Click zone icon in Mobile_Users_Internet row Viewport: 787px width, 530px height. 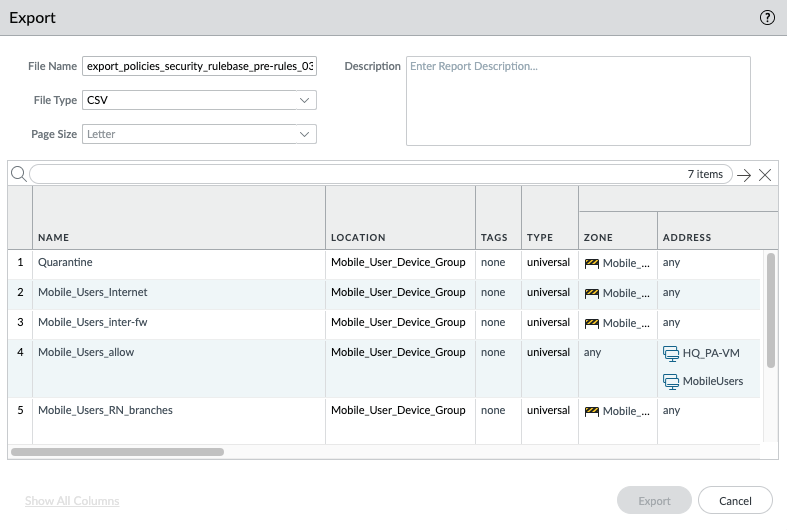pos(591,293)
